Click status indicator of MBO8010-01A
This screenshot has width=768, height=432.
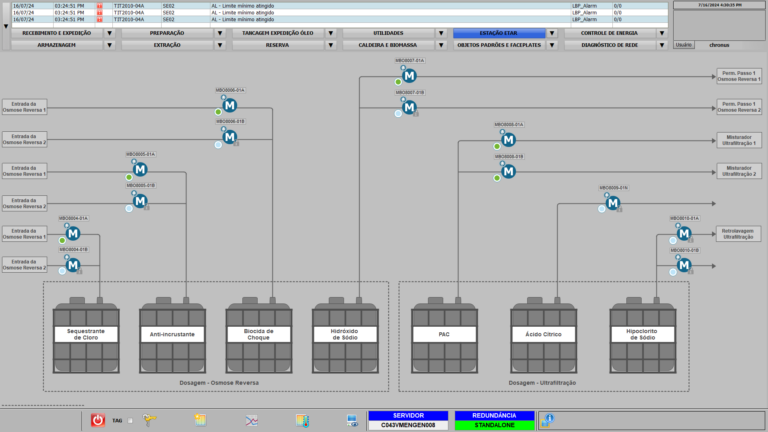(x=673, y=240)
